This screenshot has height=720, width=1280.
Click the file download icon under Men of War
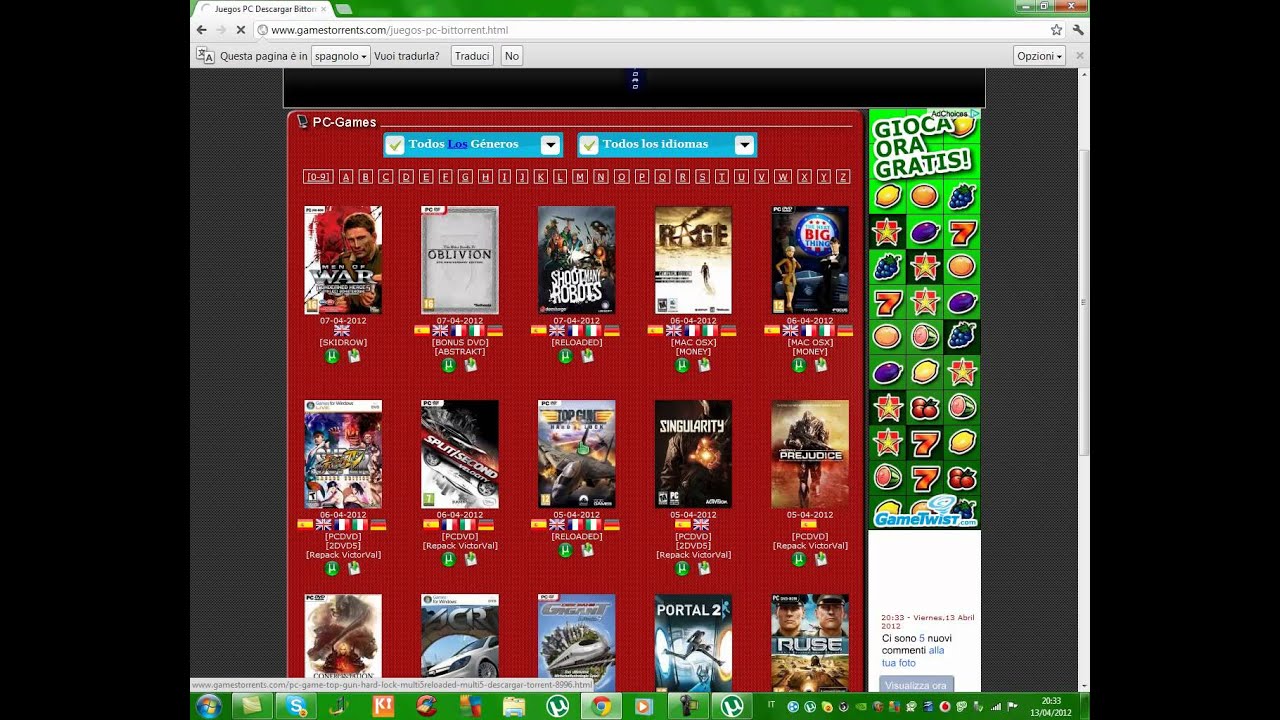click(x=354, y=356)
